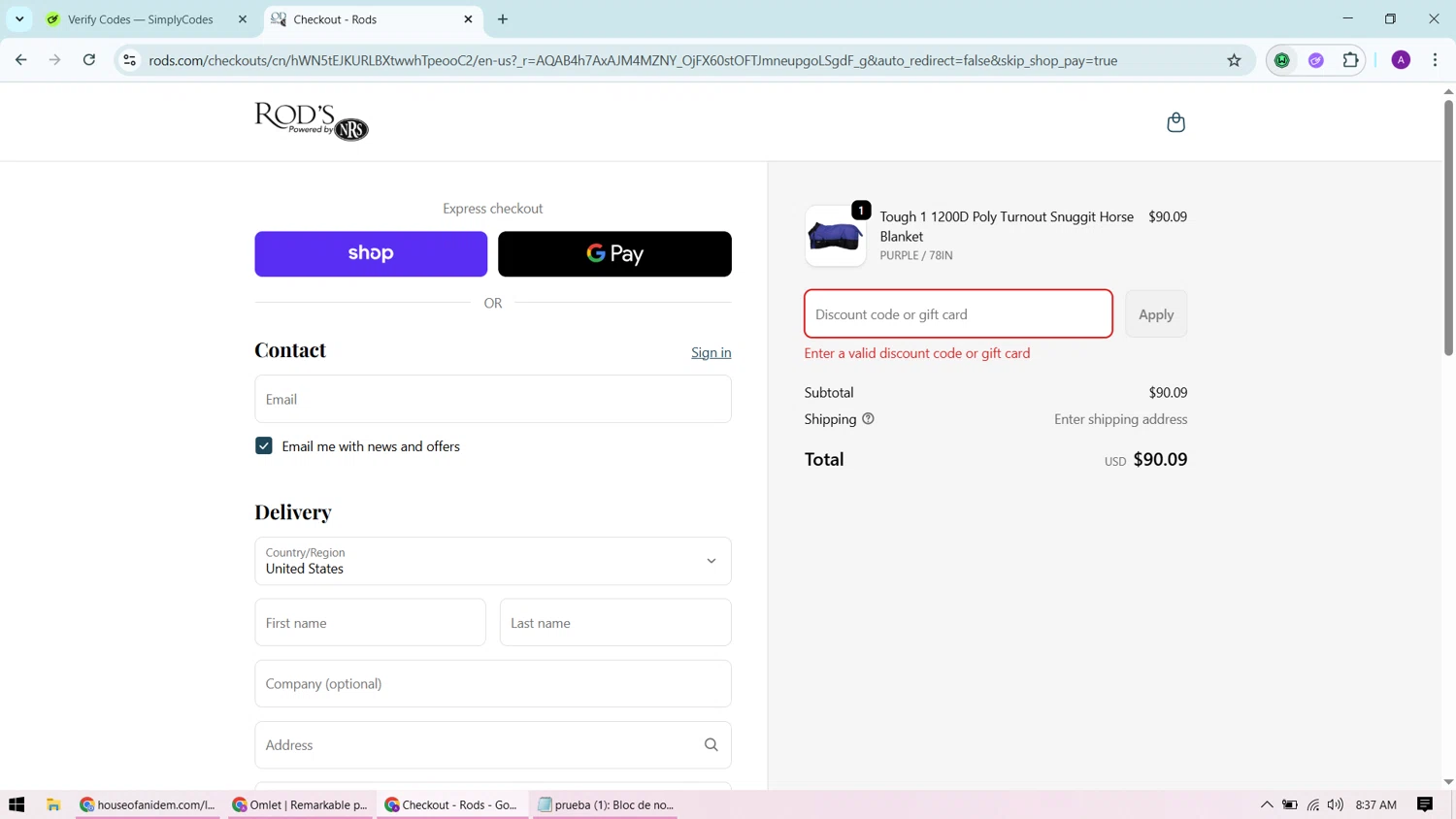Reload the page
Image resolution: width=1456 pixels, height=819 pixels.
click(89, 60)
